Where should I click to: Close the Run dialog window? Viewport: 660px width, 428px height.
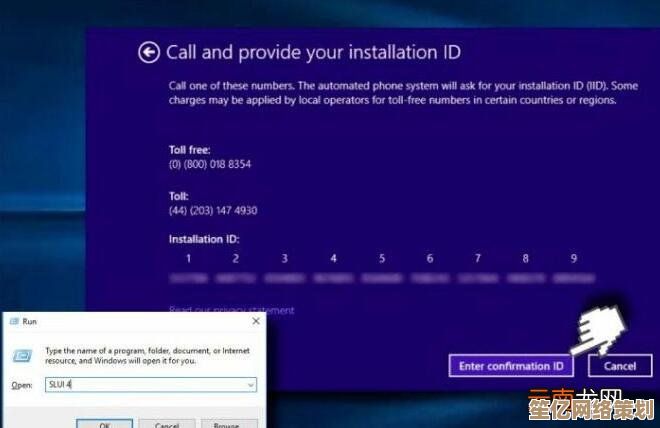pyautogui.click(x=255, y=321)
